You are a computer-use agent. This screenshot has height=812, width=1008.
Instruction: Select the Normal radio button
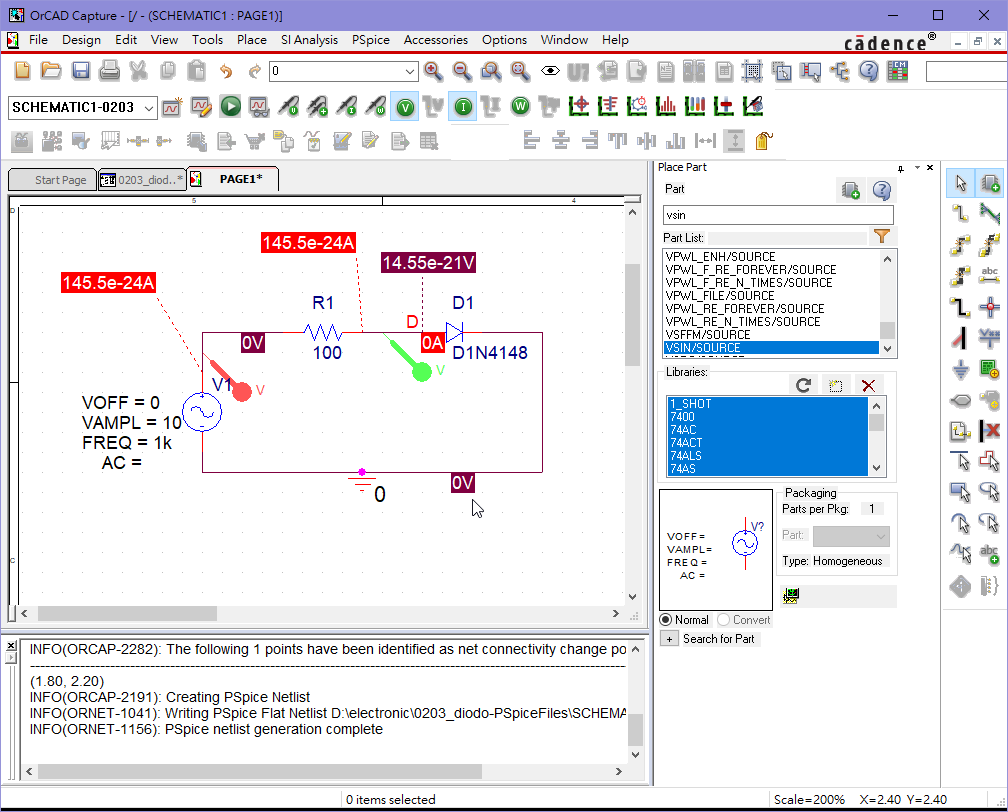pos(666,620)
